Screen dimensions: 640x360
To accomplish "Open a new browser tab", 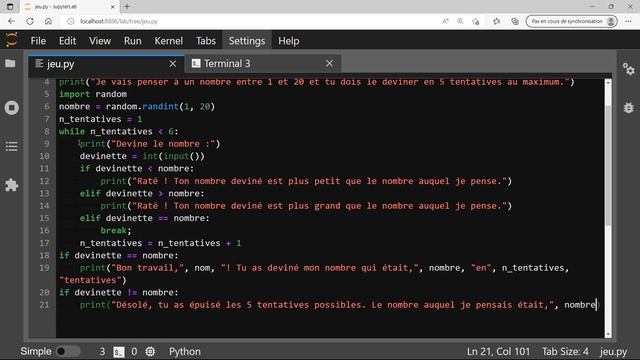I will tap(127, 7).
